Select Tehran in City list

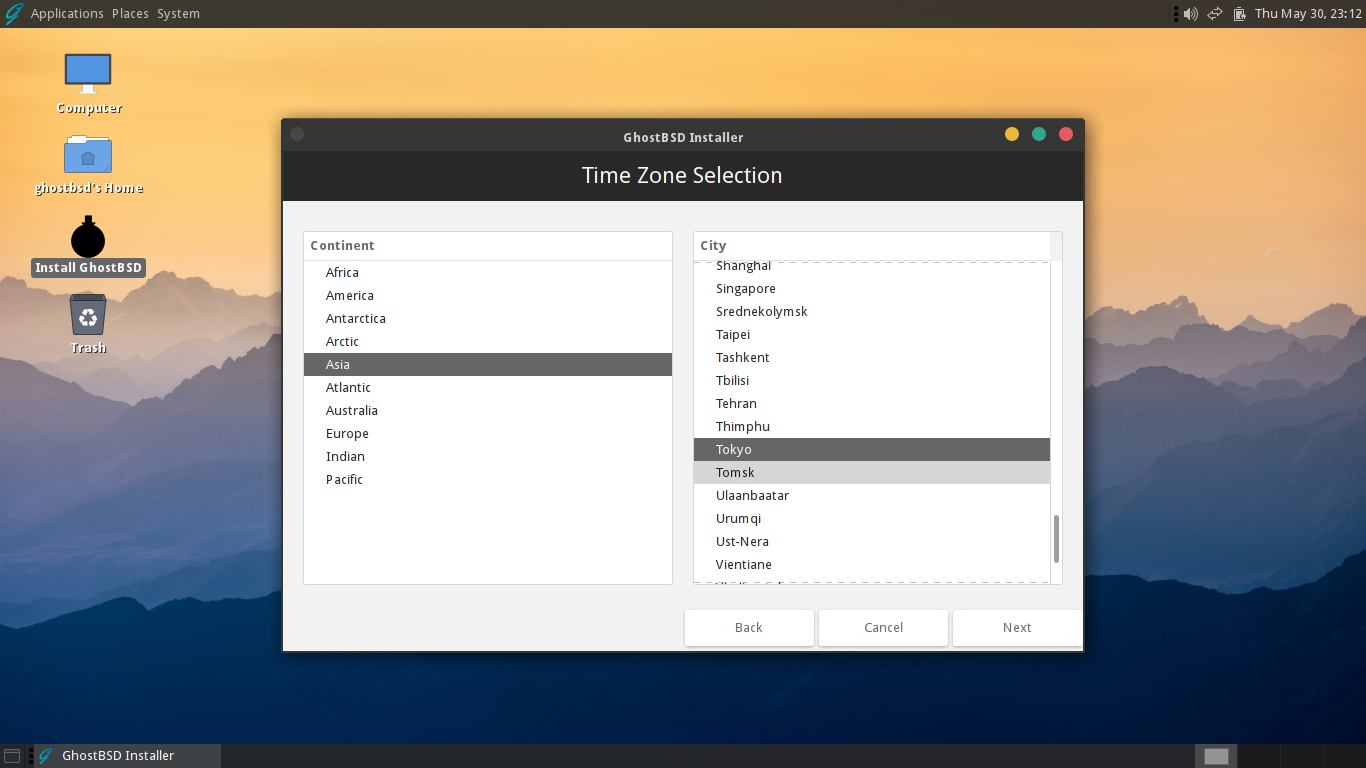click(872, 404)
